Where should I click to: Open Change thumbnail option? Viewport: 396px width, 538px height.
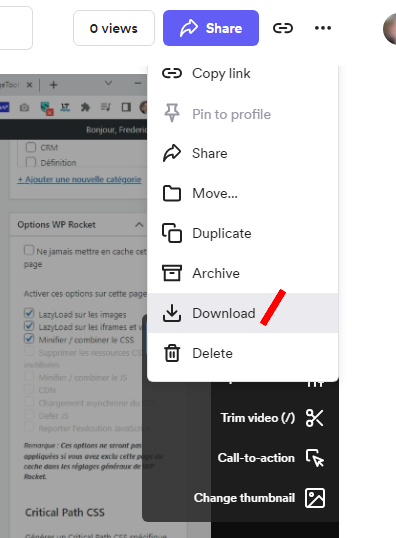[x=259, y=498]
